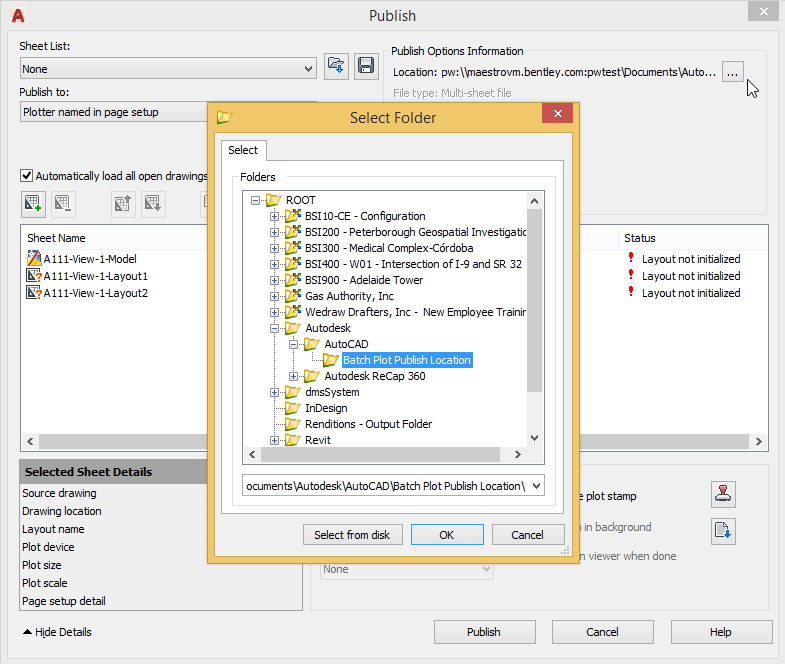The width and height of the screenshot is (785, 664).
Task: Click the Add Sheets icon
Action: pos(33,204)
